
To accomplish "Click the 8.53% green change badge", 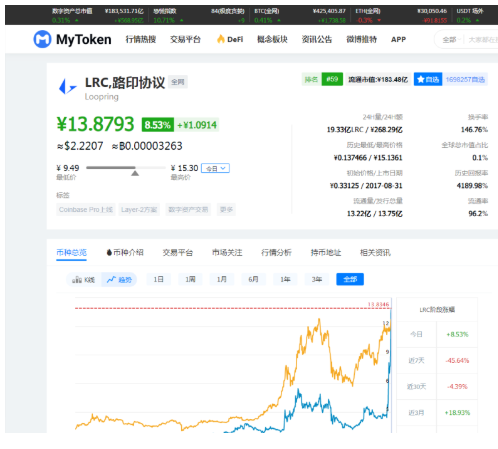I will (158, 125).
